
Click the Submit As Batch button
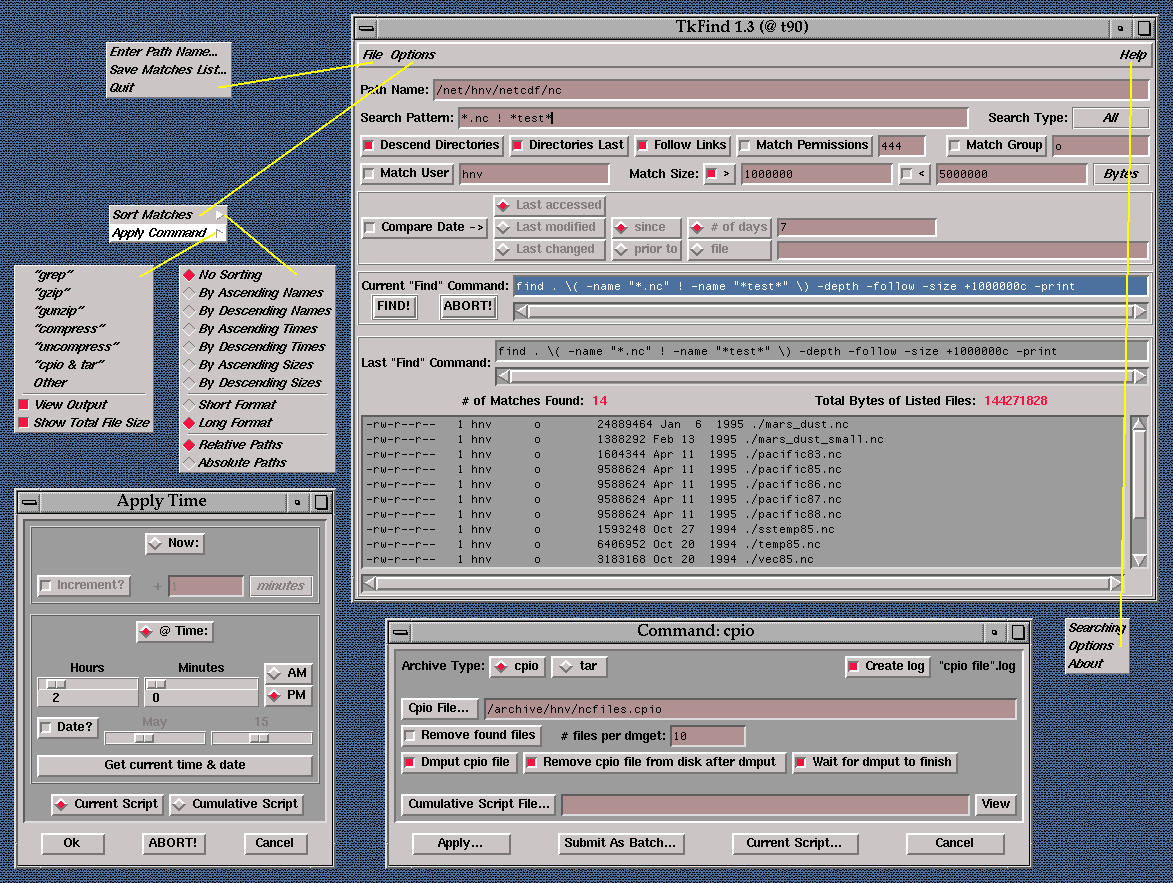pyautogui.click(x=620, y=843)
